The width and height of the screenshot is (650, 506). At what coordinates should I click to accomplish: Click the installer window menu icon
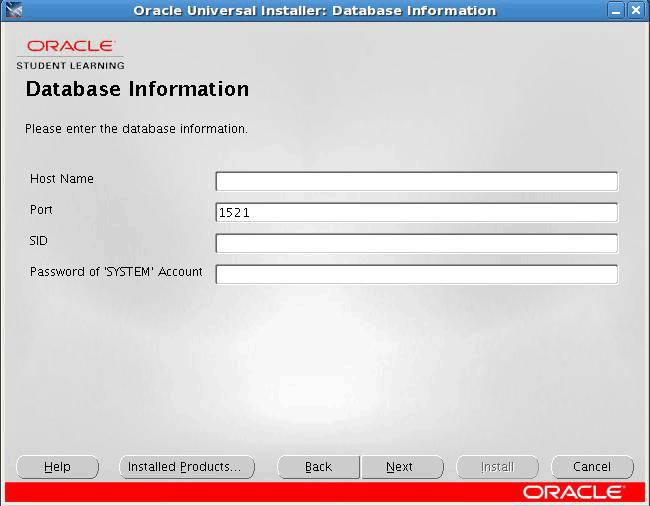(14, 10)
